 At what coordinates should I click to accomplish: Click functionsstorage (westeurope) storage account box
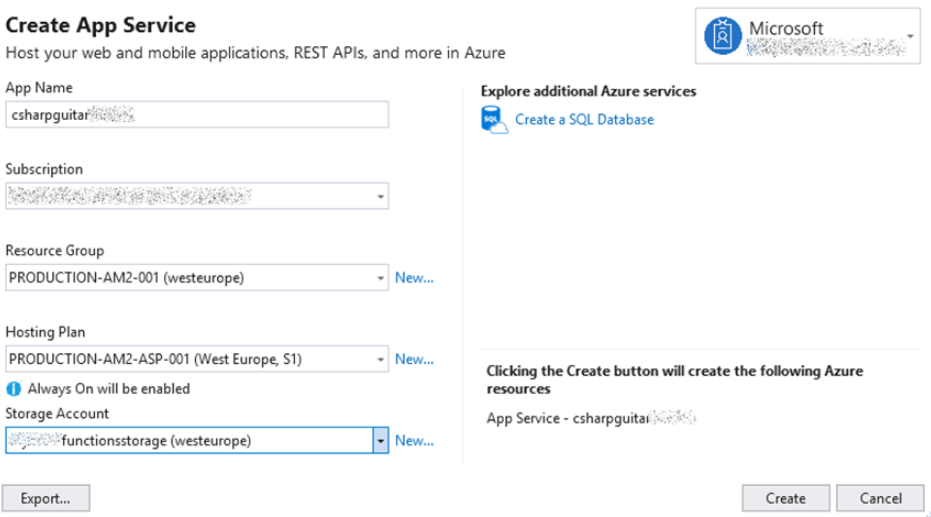click(x=197, y=440)
